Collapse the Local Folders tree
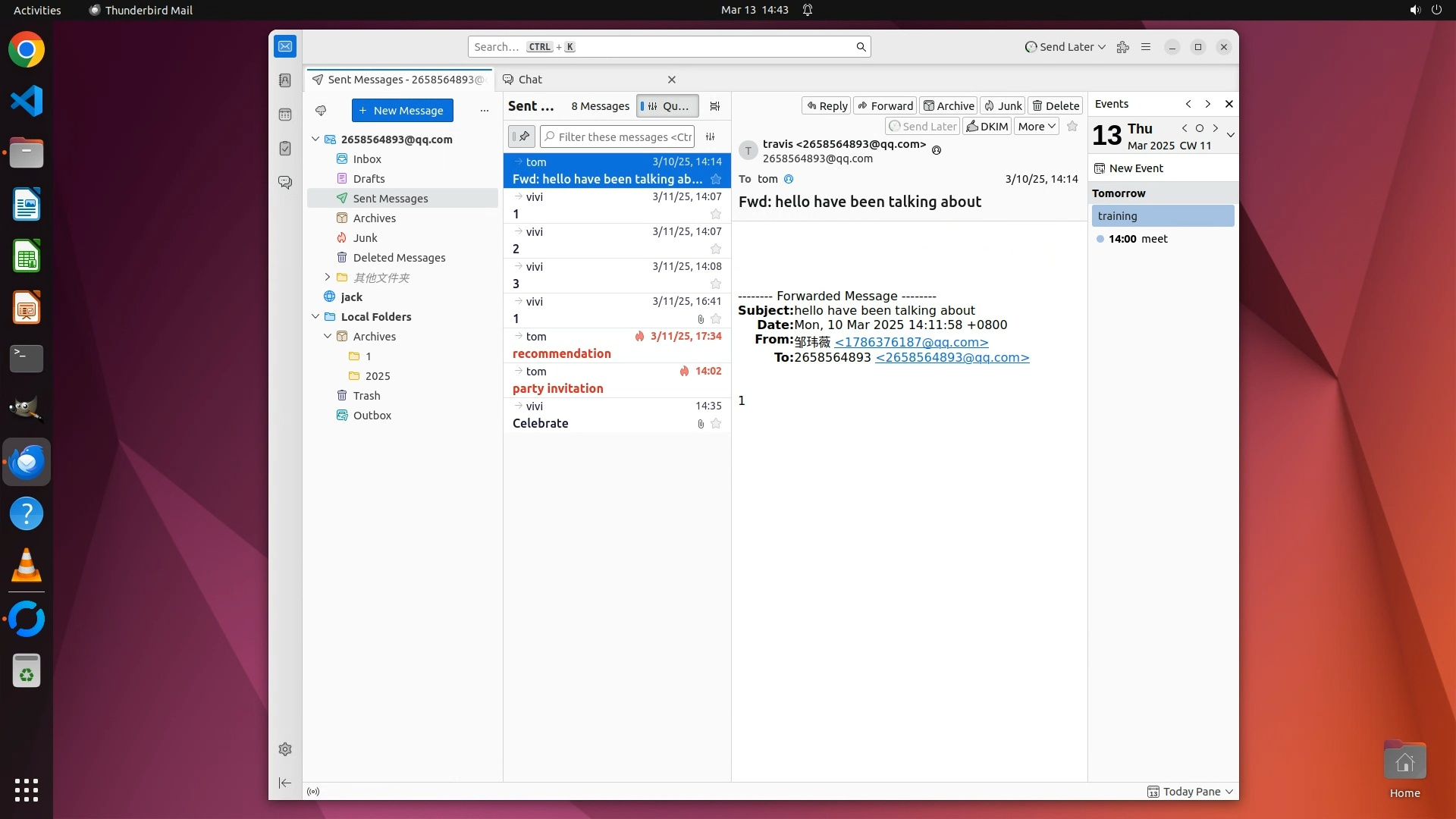Screen dimensions: 1456x819 315,317
